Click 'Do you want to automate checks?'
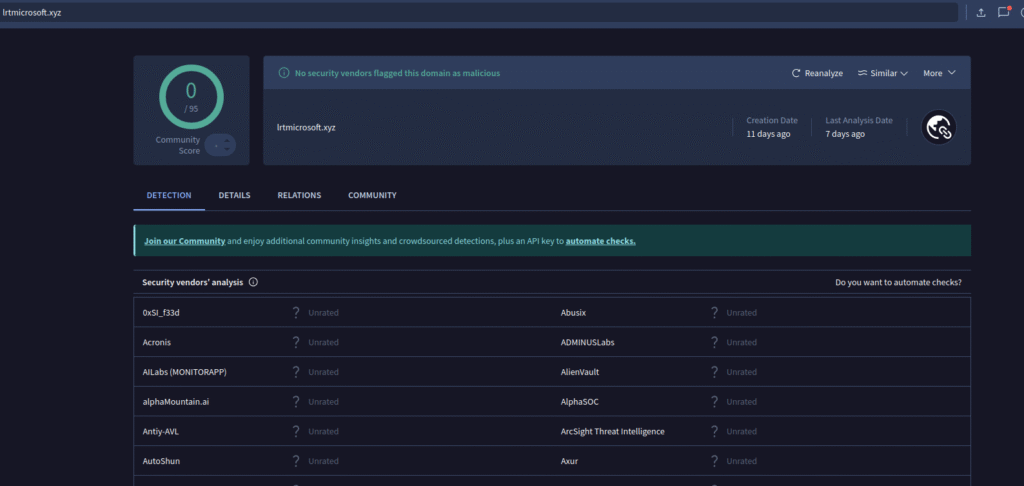This screenshot has width=1024, height=486. click(x=898, y=282)
